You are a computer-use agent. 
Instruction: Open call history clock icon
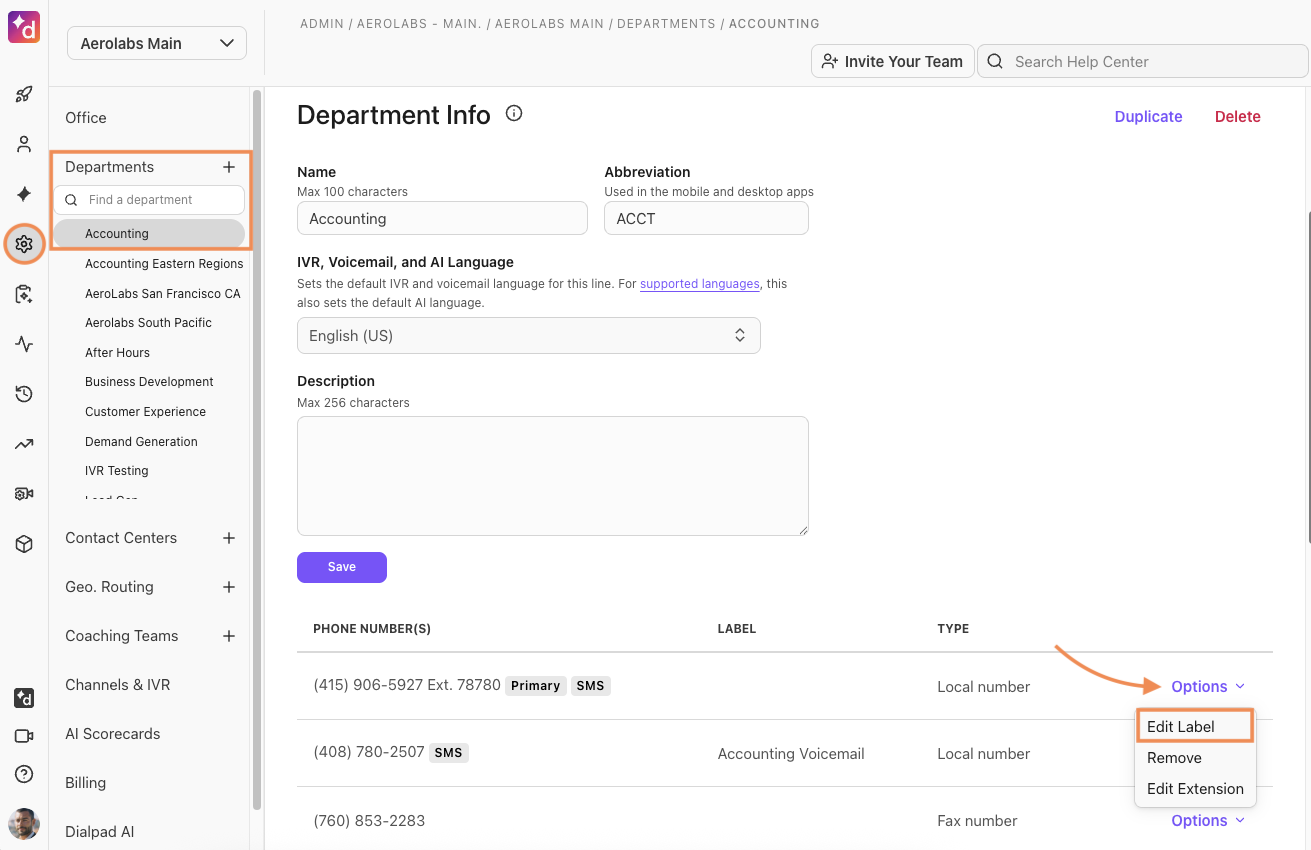(24, 394)
